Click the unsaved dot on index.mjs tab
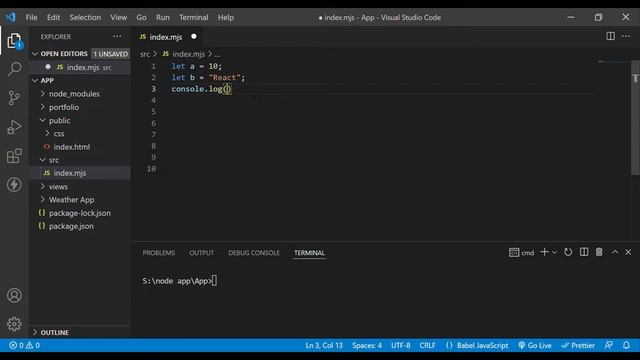The width and height of the screenshot is (640, 360). click(194, 36)
